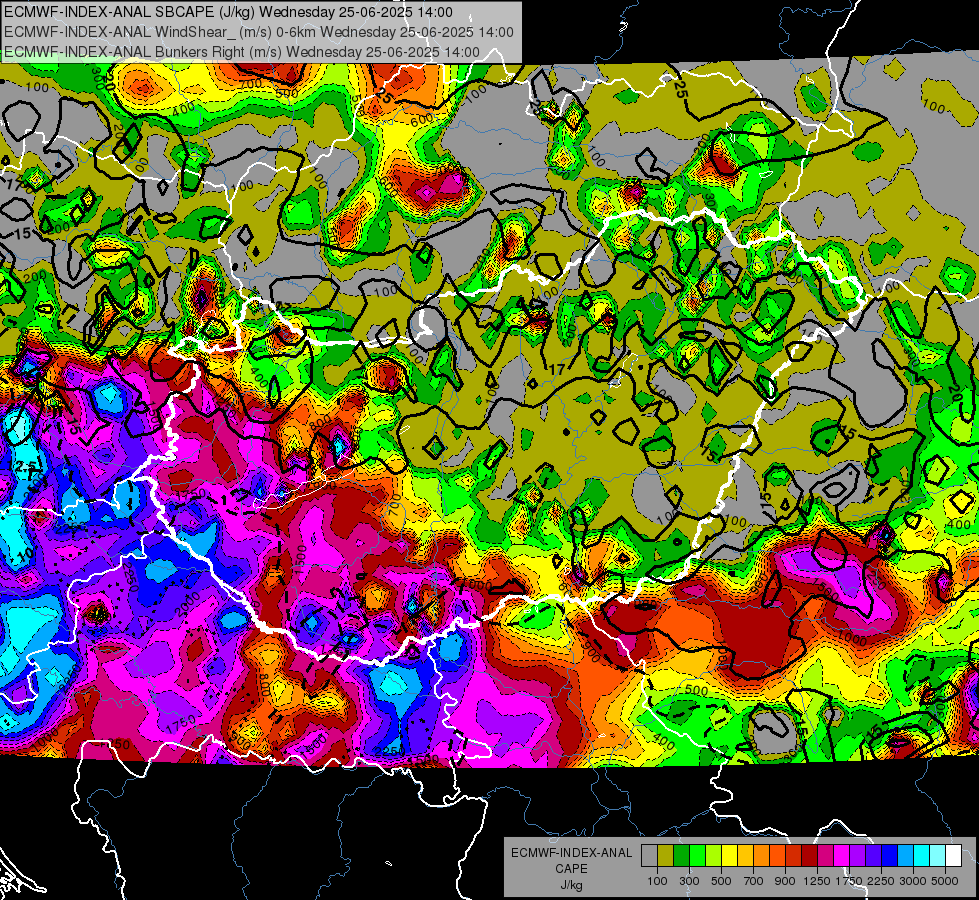Click the 3000 tick label in the legend
979x900 pixels.
pyautogui.click(x=913, y=881)
